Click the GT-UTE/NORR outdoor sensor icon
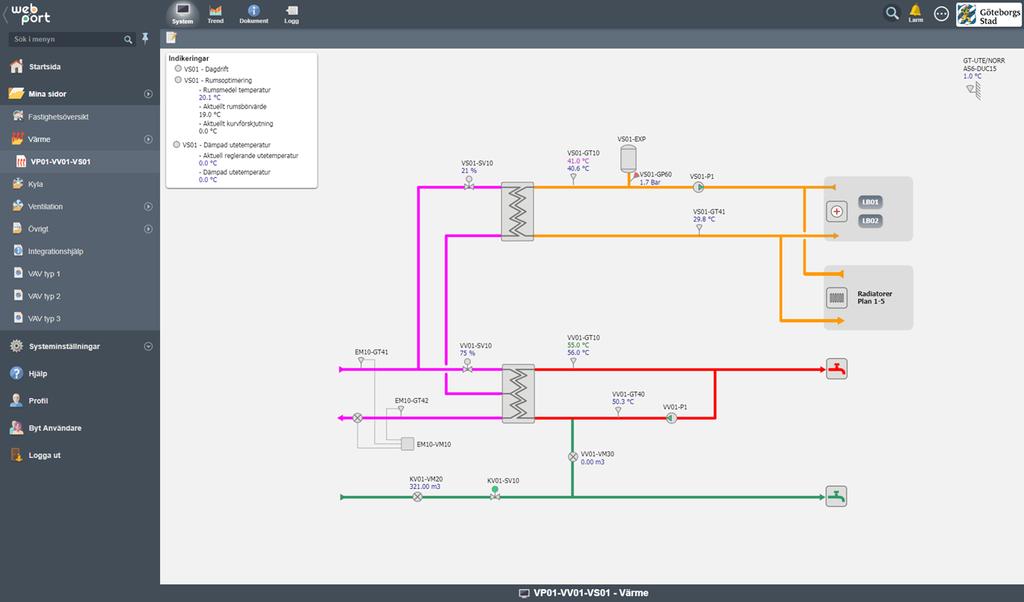The width and height of the screenshot is (1024, 602). (x=974, y=90)
